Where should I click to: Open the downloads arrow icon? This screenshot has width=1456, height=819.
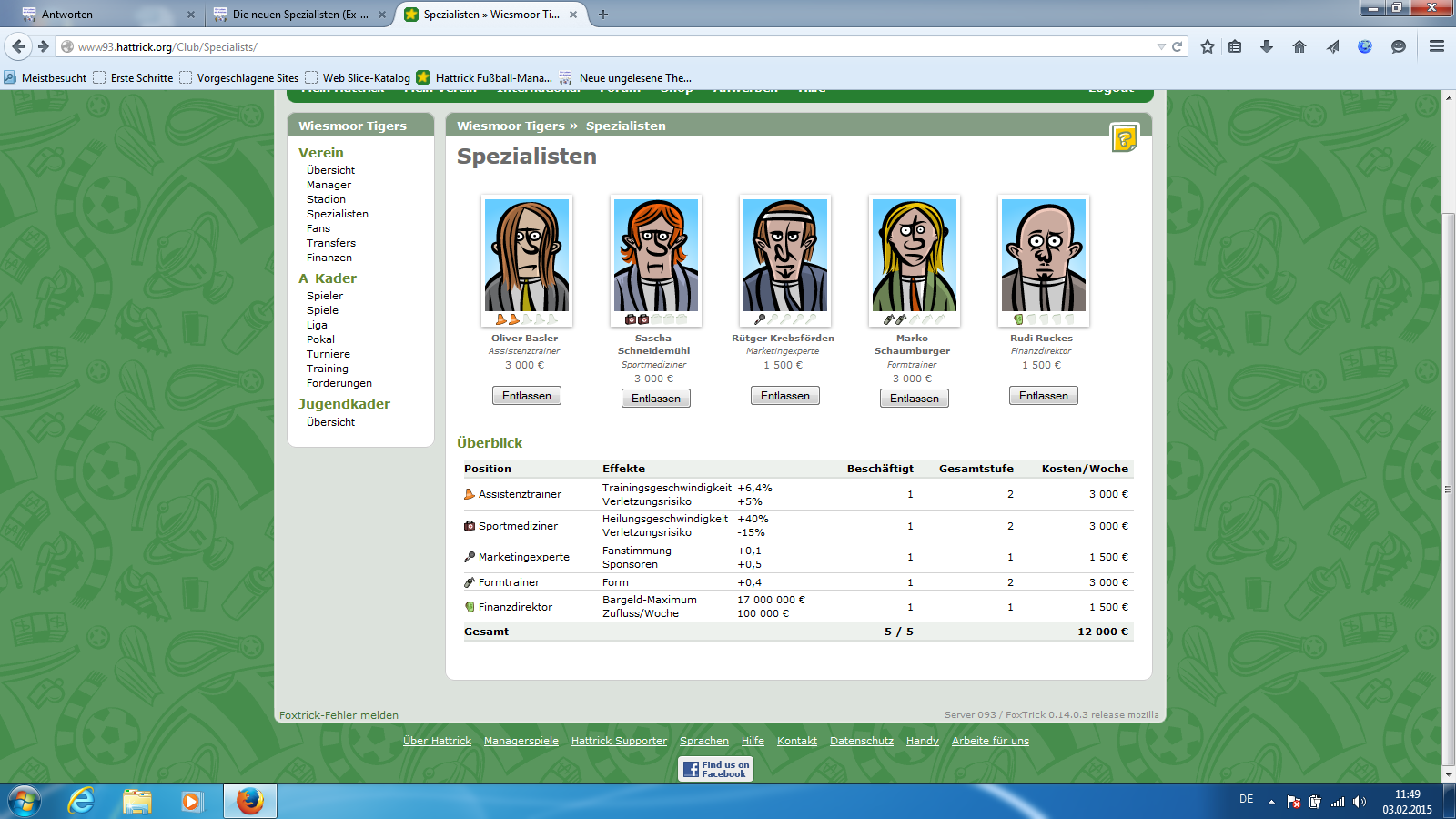point(1267,46)
